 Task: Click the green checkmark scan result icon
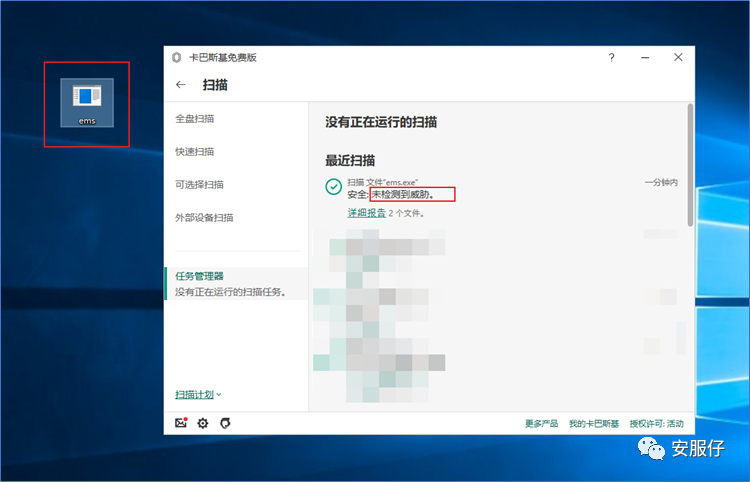(333, 186)
